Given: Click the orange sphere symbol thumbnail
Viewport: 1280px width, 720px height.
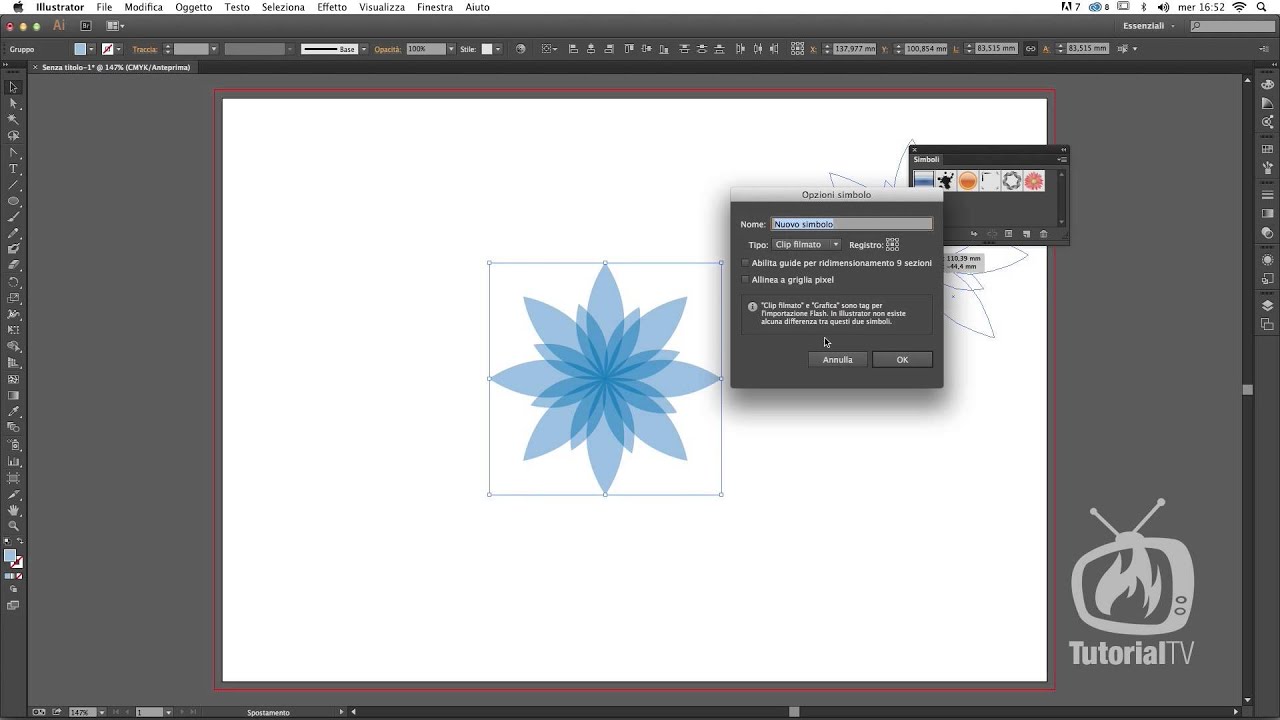Looking at the screenshot, I should 968,180.
